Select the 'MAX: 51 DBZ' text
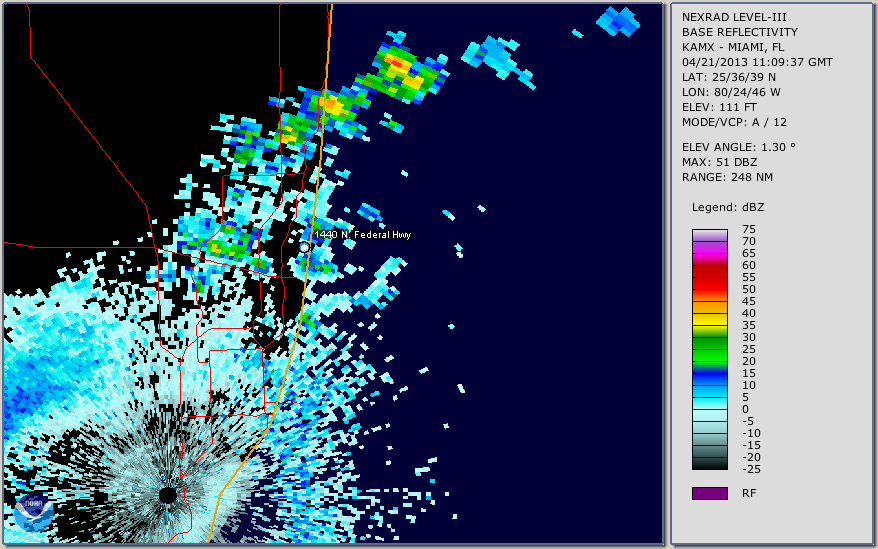878x549 pixels. point(719,162)
